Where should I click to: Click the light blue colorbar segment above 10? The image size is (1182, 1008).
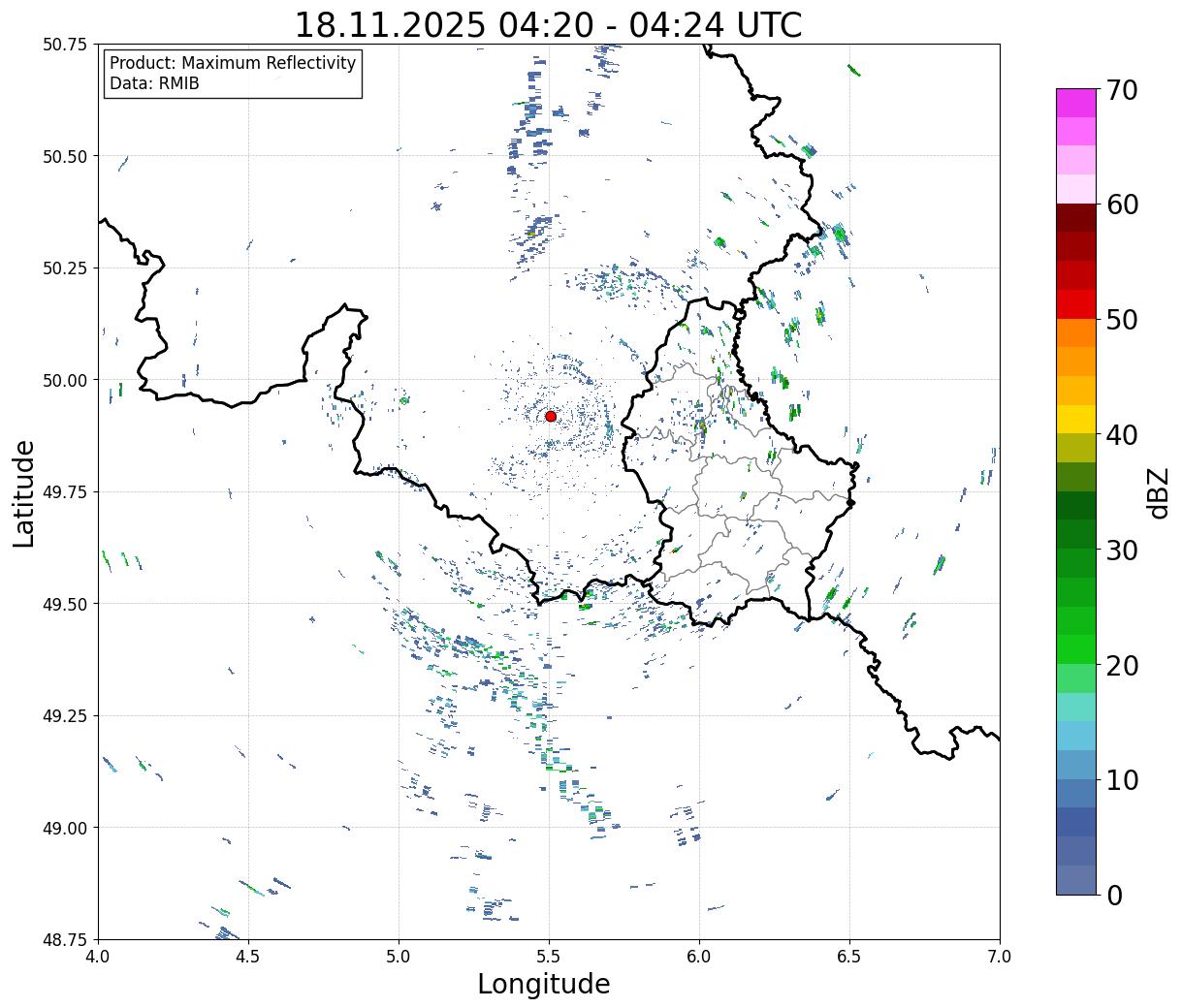[x=1076, y=765]
